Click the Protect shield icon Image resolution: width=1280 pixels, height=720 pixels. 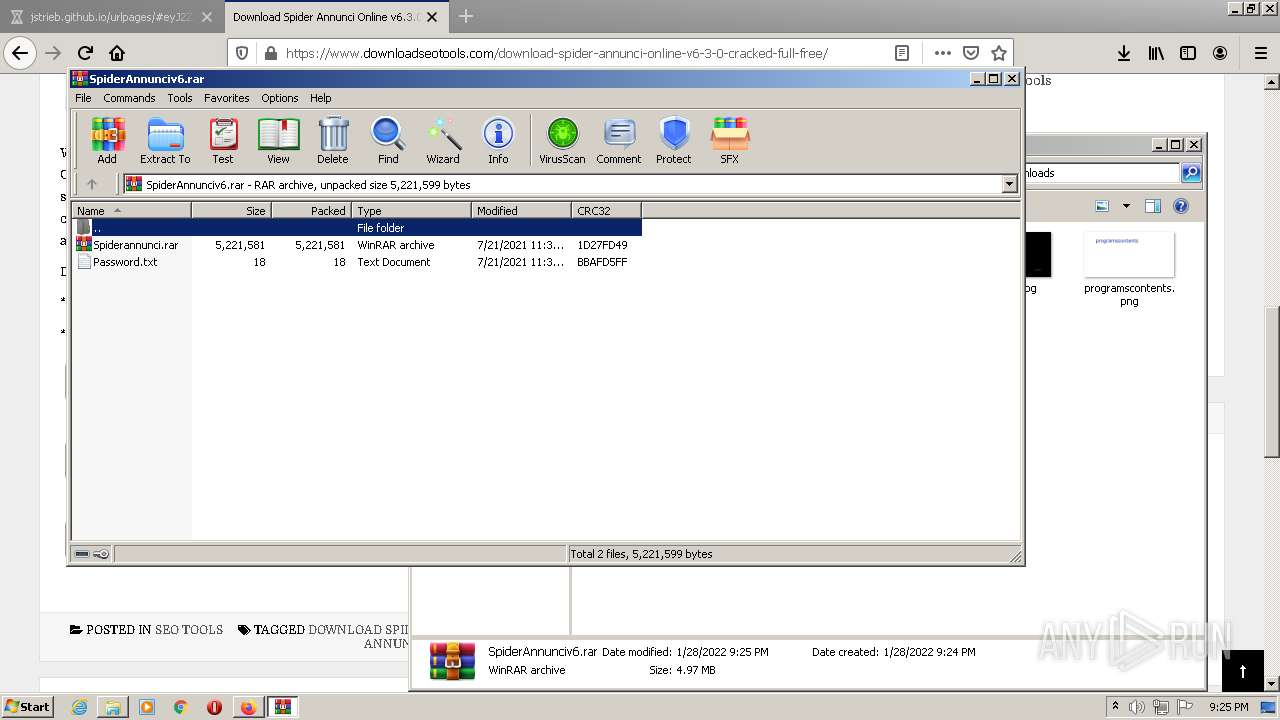tap(674, 140)
